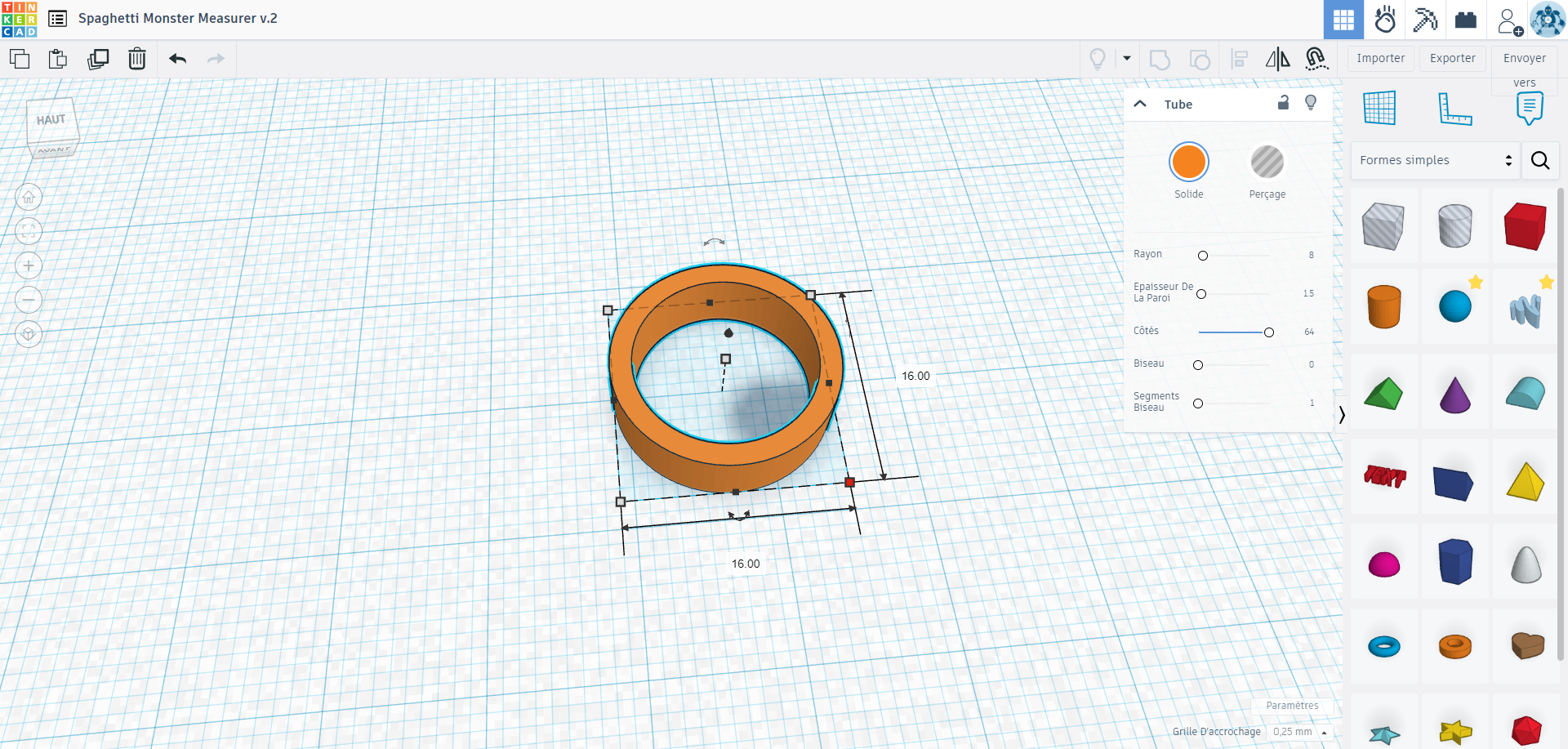Click the Duplicate and repeat icon

(x=98, y=59)
